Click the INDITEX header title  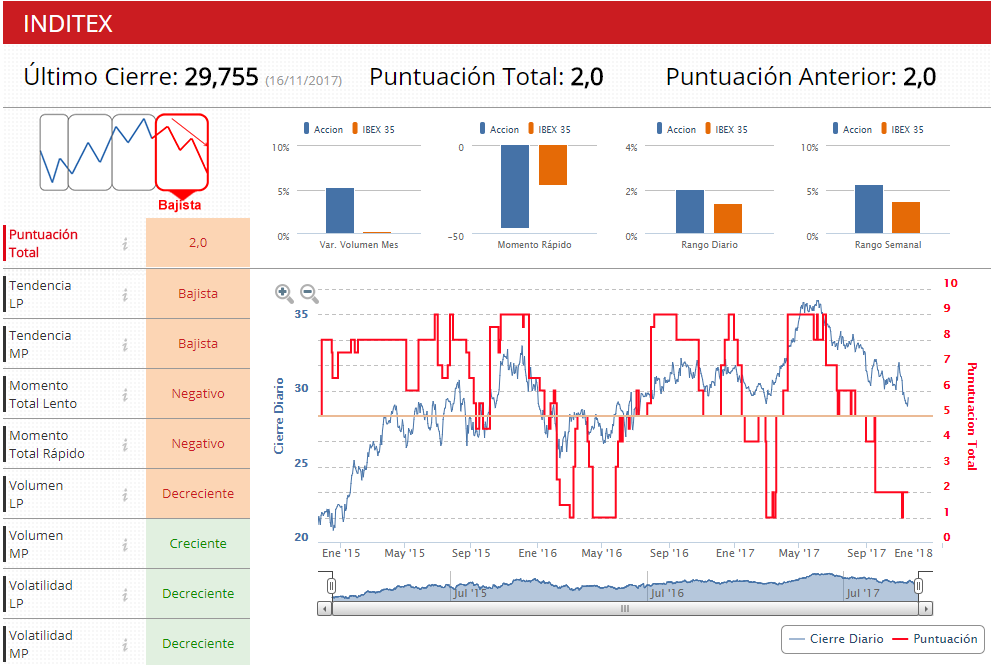pyautogui.click(x=68, y=24)
